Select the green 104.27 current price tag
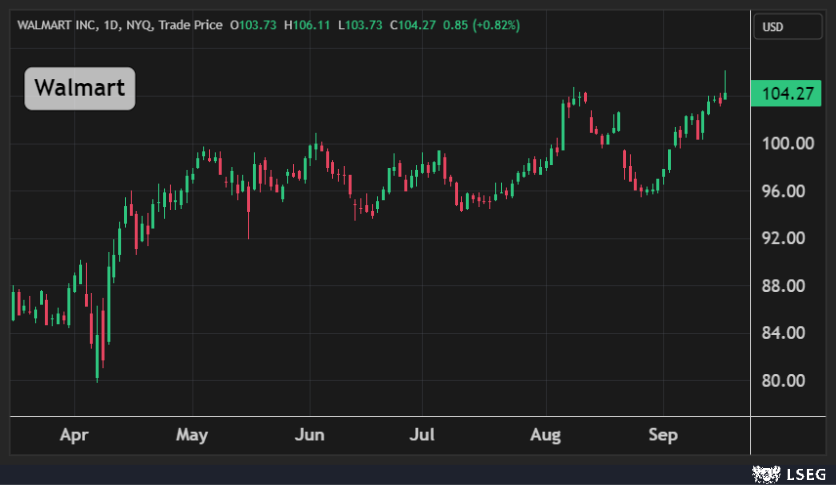The width and height of the screenshot is (836, 485). (x=789, y=94)
